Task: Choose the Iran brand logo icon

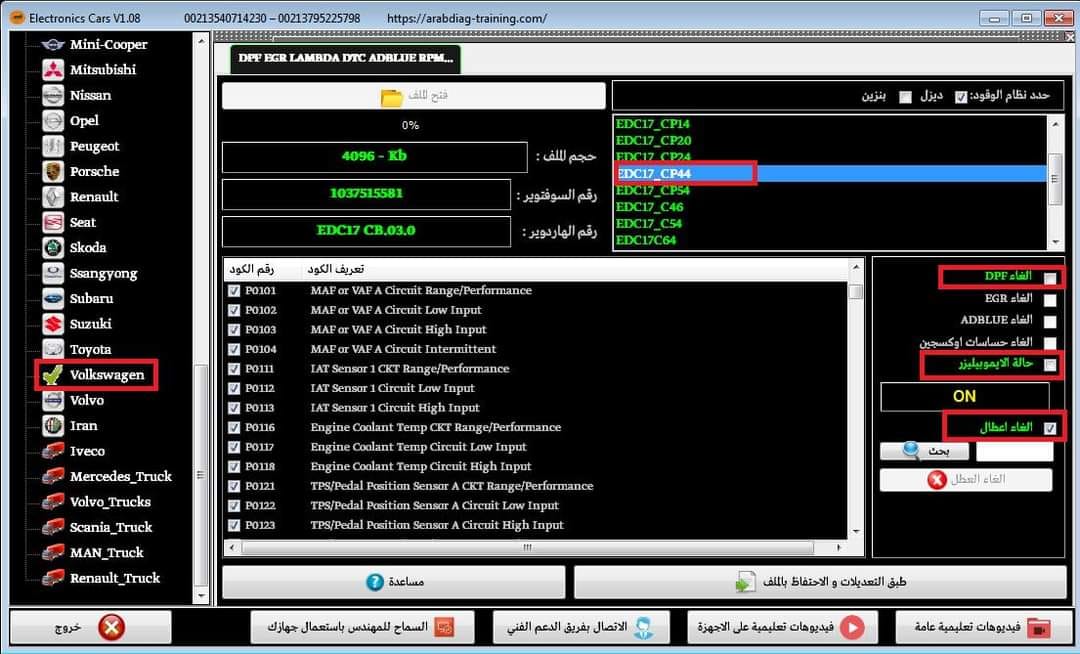Action: (x=53, y=425)
